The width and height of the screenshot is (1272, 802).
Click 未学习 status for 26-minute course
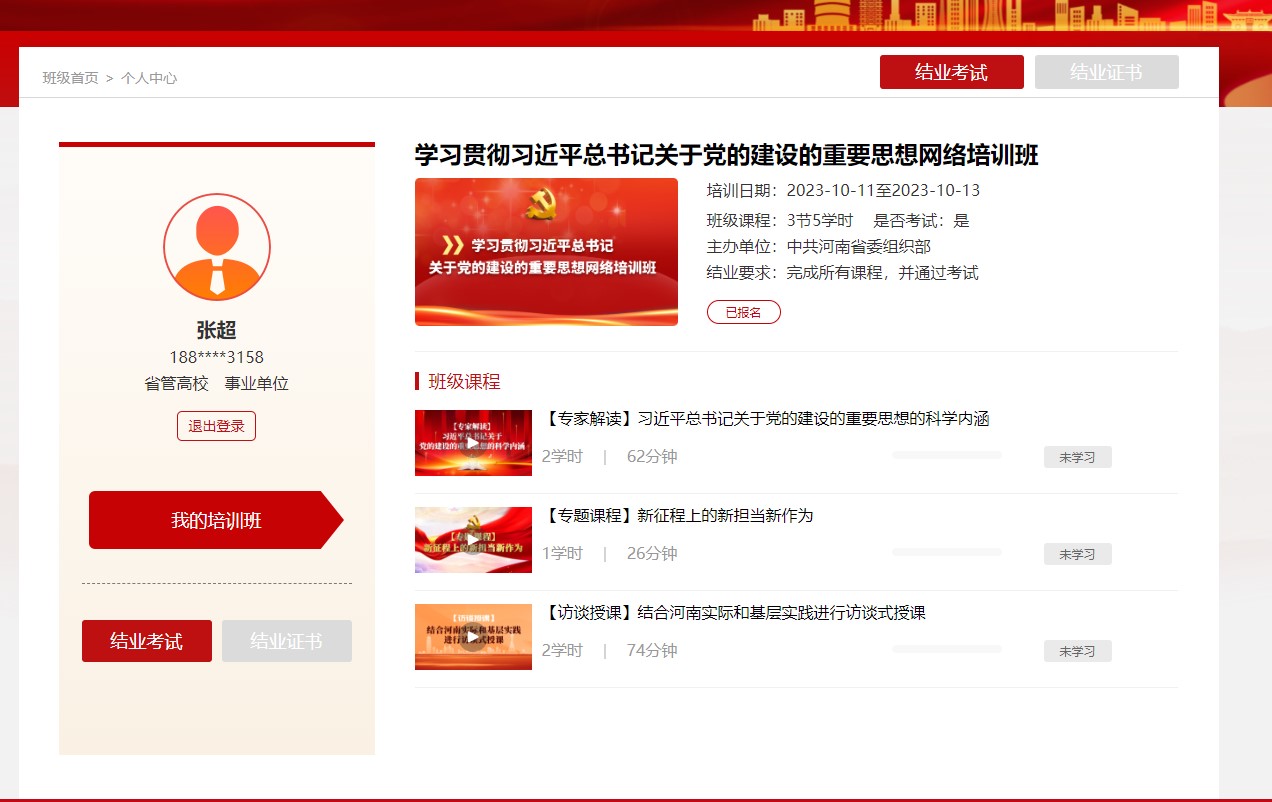tap(1077, 554)
